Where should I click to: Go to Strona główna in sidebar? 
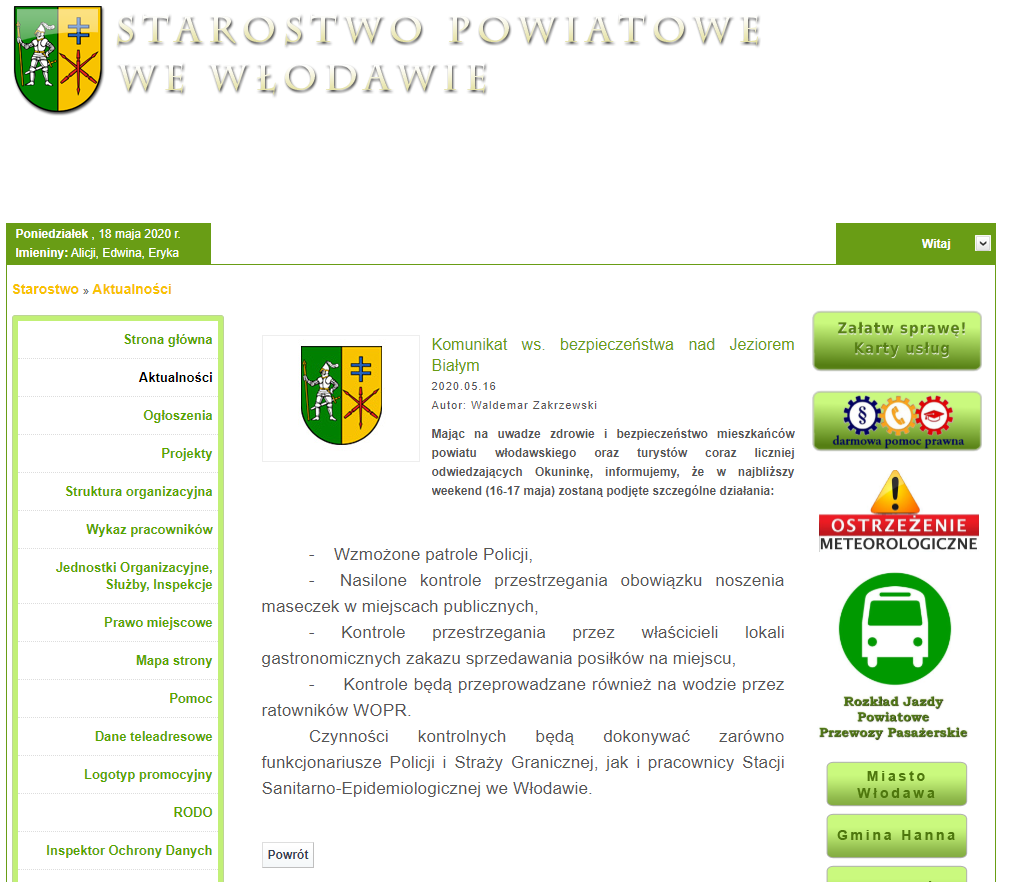click(168, 339)
